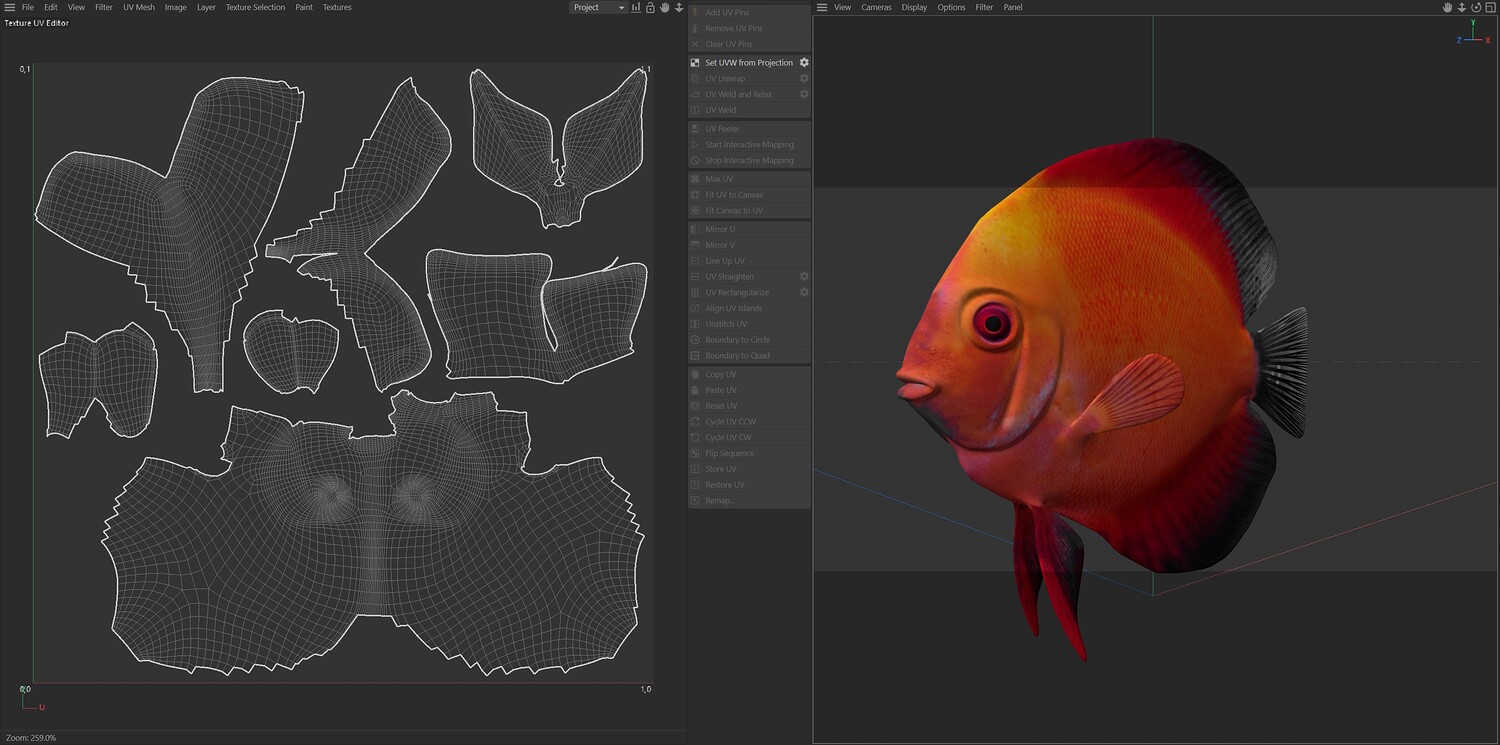Open the Texture Selection menu
This screenshot has width=1500, height=745.
coord(255,7)
